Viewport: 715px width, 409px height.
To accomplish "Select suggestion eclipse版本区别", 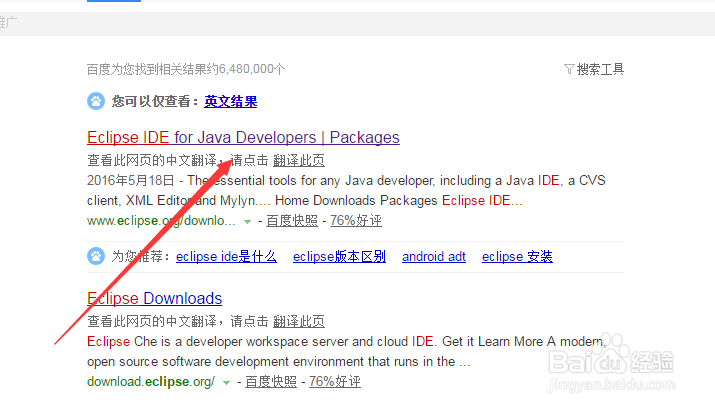I will click(339, 257).
